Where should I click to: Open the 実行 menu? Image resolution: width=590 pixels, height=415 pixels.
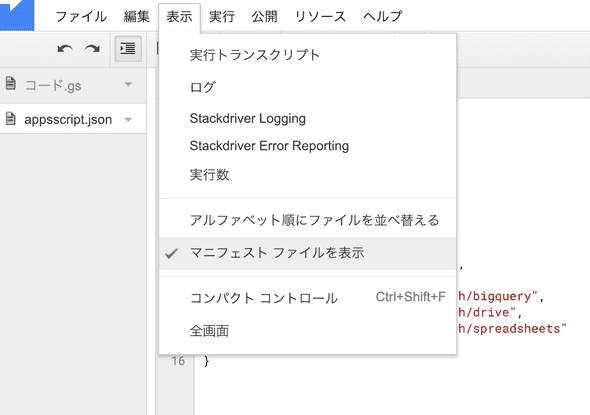coord(222,17)
